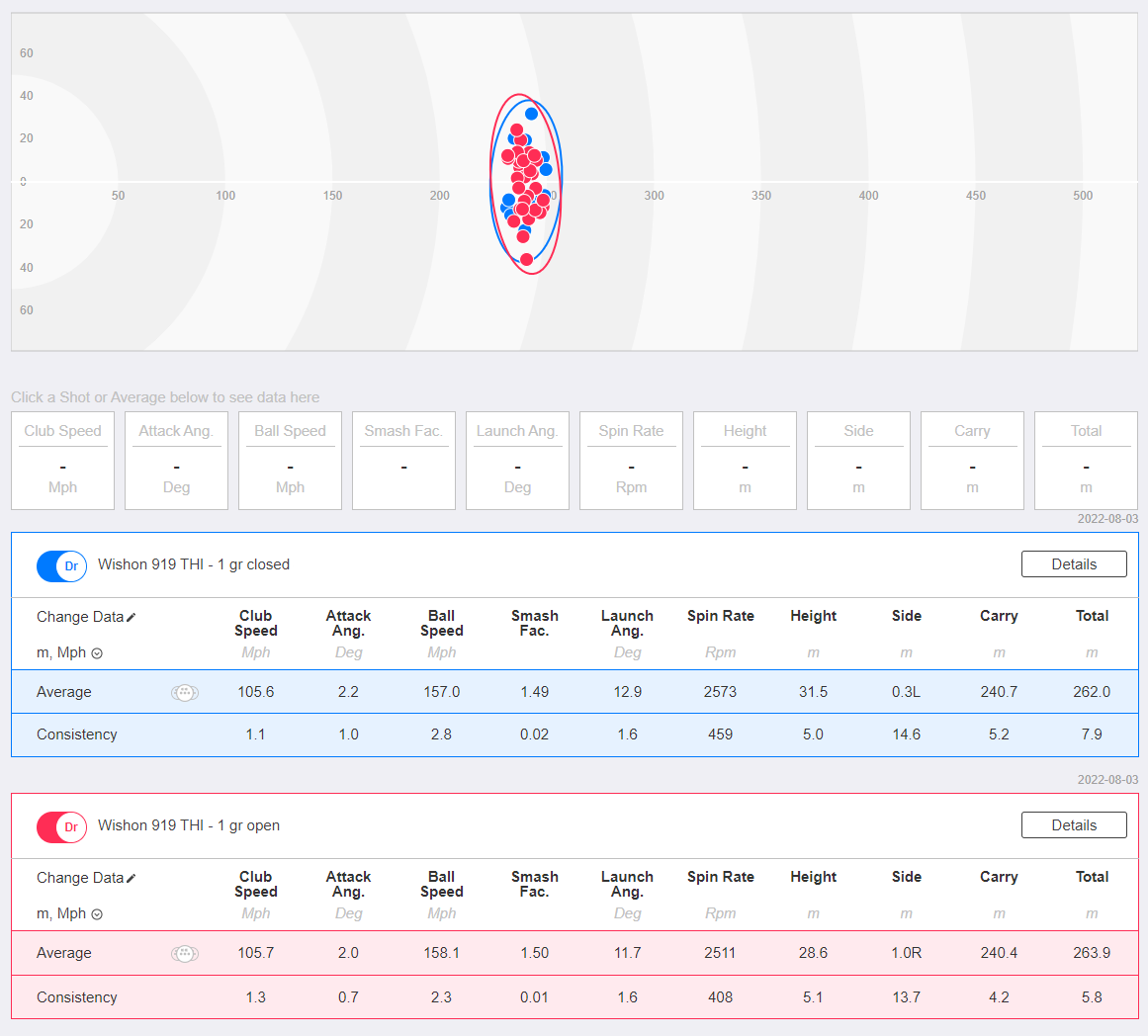The width and height of the screenshot is (1148, 1036).
Task: Click the topmost blue shot dot on chart
Action: point(532,114)
